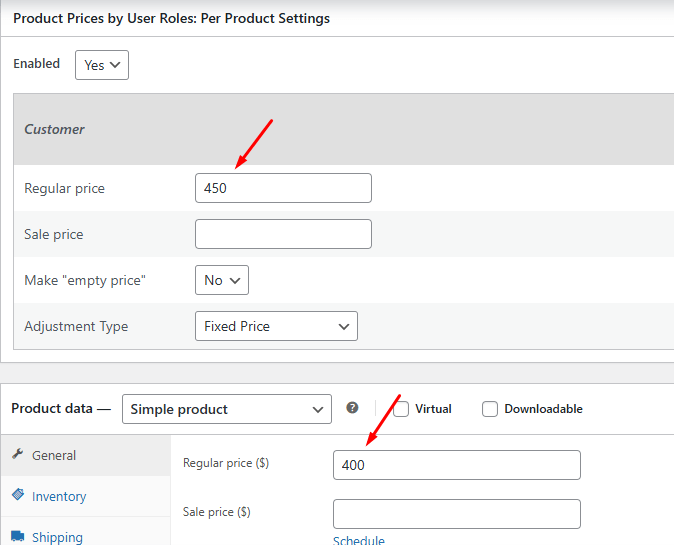Open the Inventory tab
Viewport: 674px width, 545px height.
tap(59, 496)
